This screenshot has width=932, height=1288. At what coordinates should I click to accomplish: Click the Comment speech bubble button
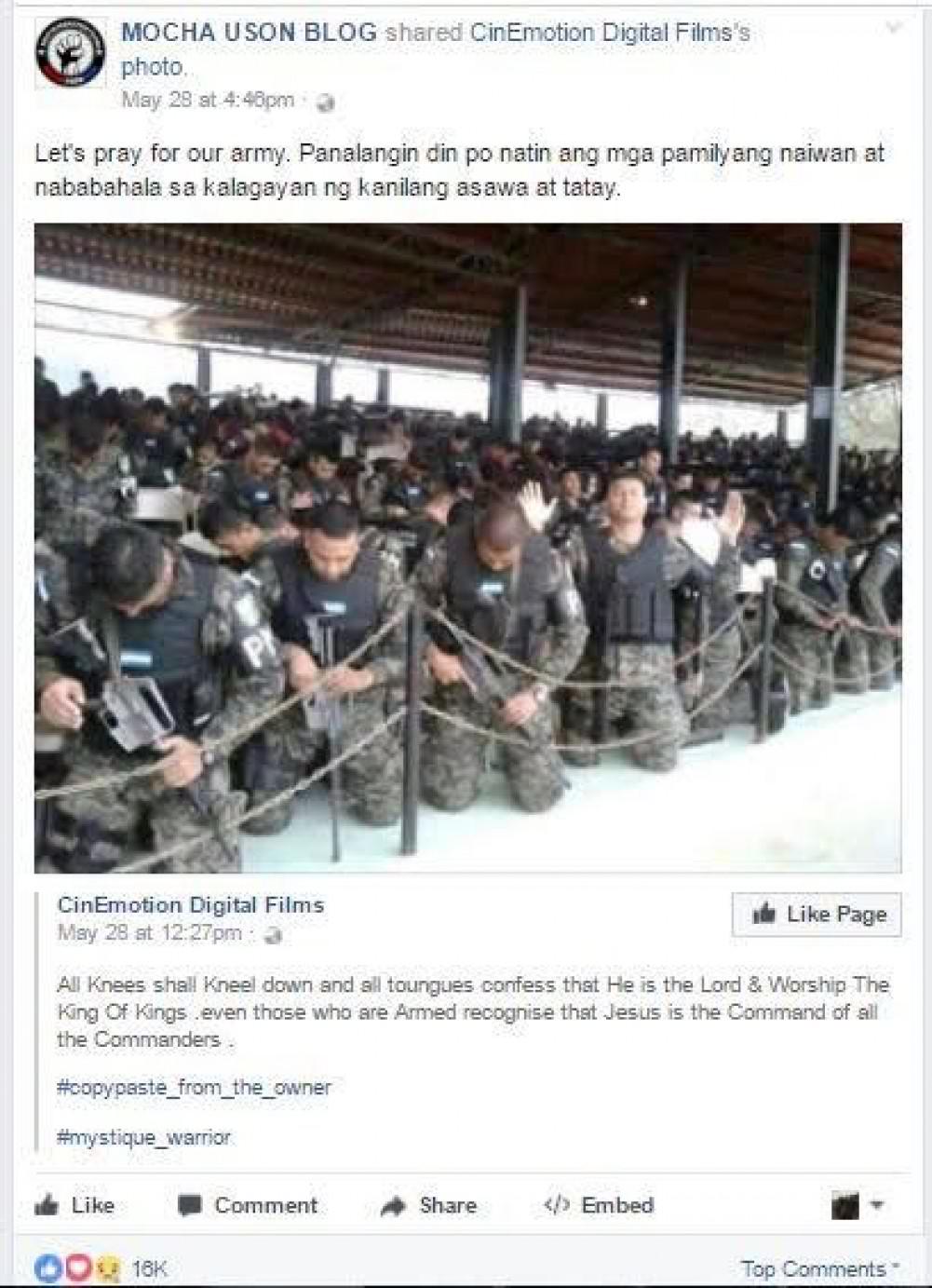pyautogui.click(x=248, y=1205)
